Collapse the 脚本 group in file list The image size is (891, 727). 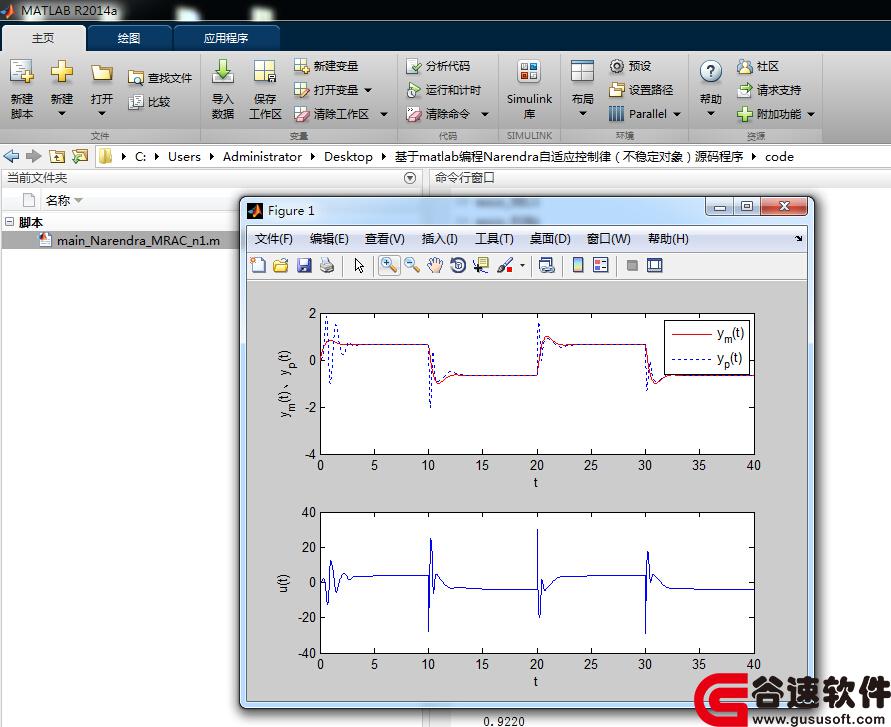(9, 222)
